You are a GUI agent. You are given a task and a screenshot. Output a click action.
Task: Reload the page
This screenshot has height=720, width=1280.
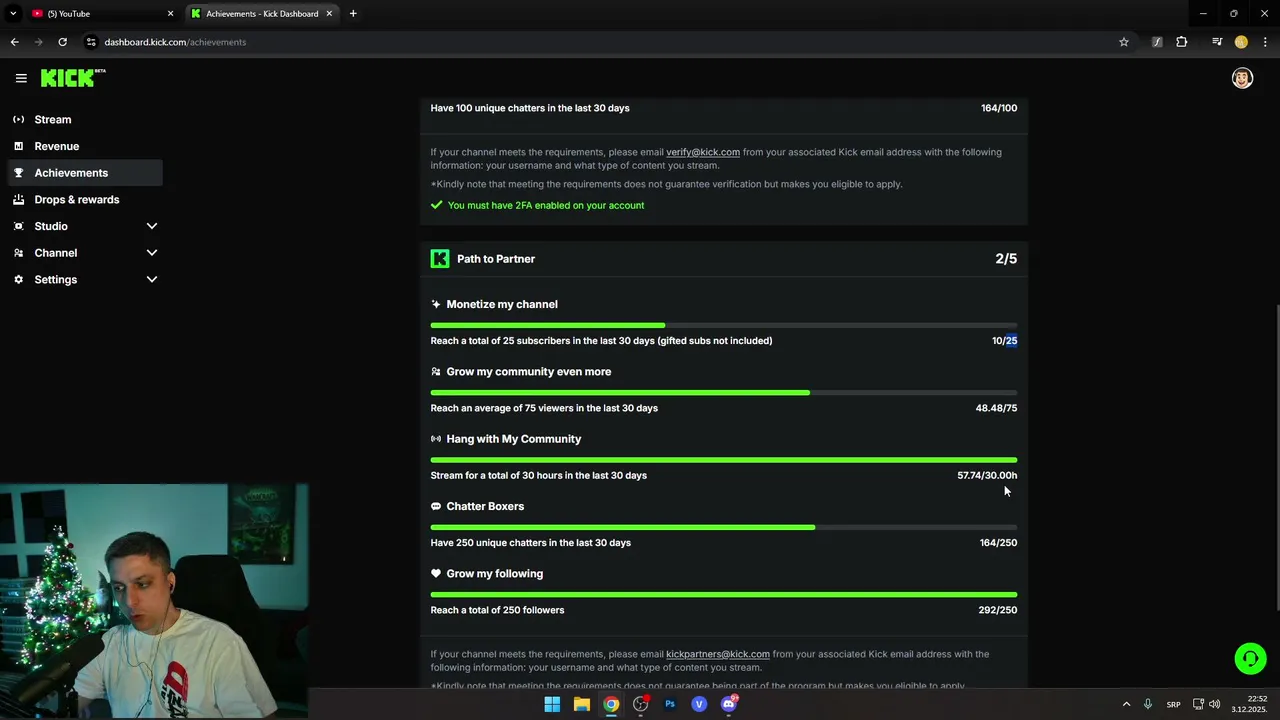pos(62,42)
